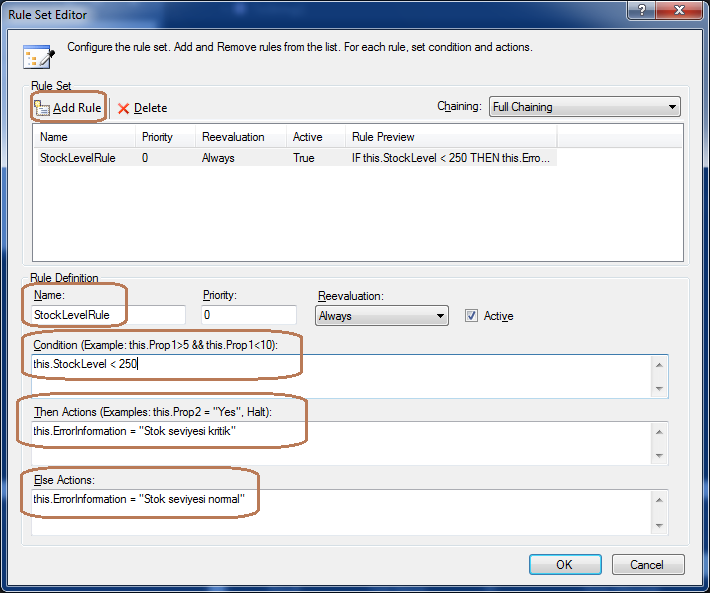The width and height of the screenshot is (710, 593).
Task: Open the Chaining dropdown
Action: click(584, 107)
